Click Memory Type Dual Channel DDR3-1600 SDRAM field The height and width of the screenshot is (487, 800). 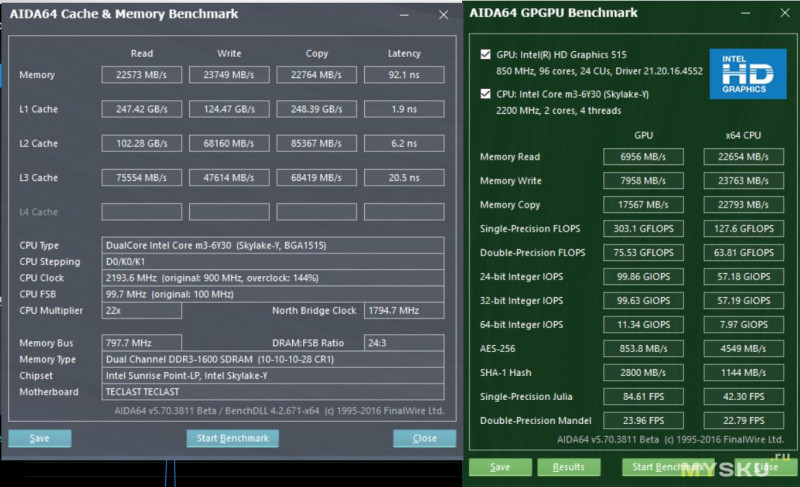coord(273,359)
